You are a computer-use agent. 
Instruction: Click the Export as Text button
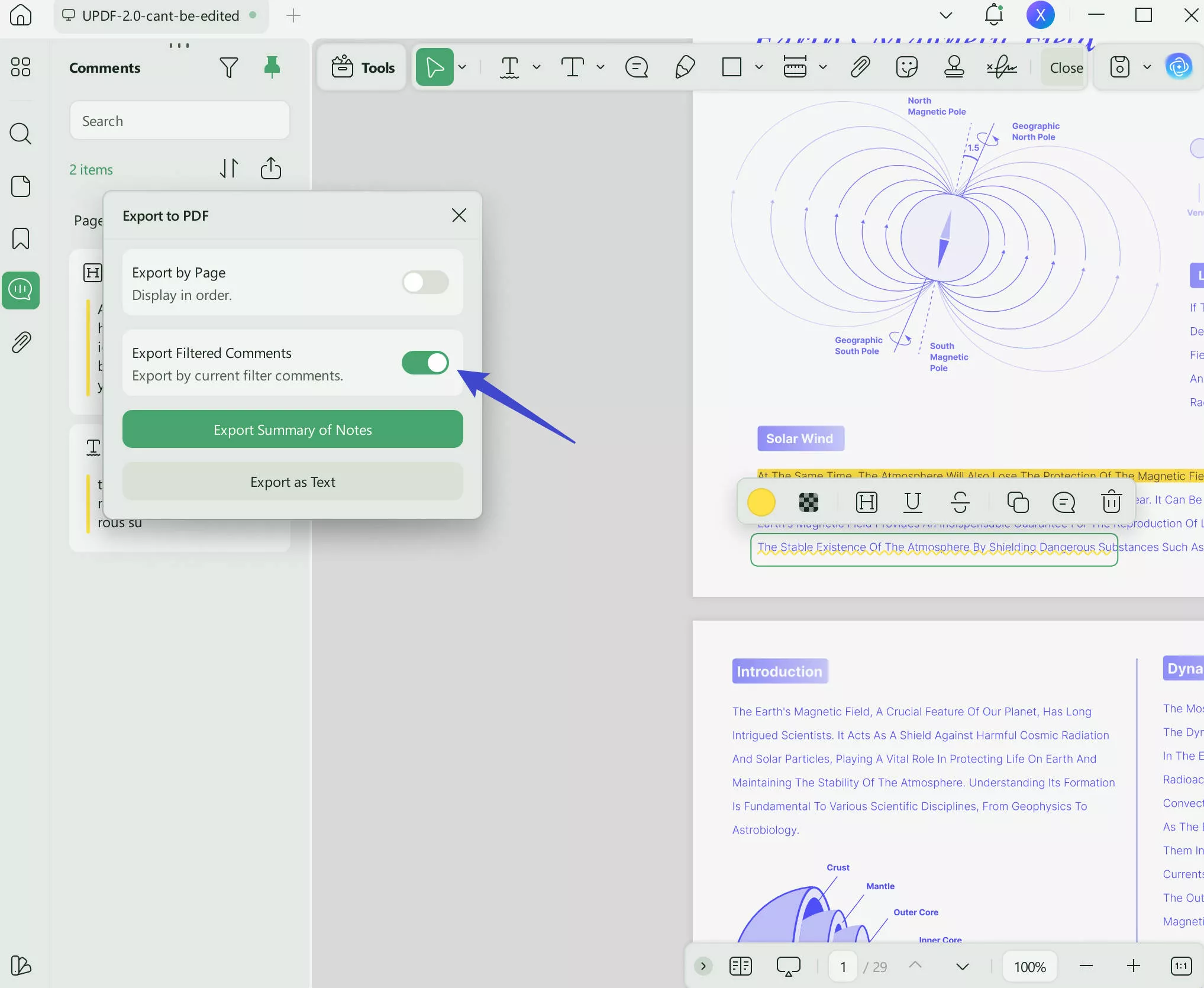click(x=292, y=482)
